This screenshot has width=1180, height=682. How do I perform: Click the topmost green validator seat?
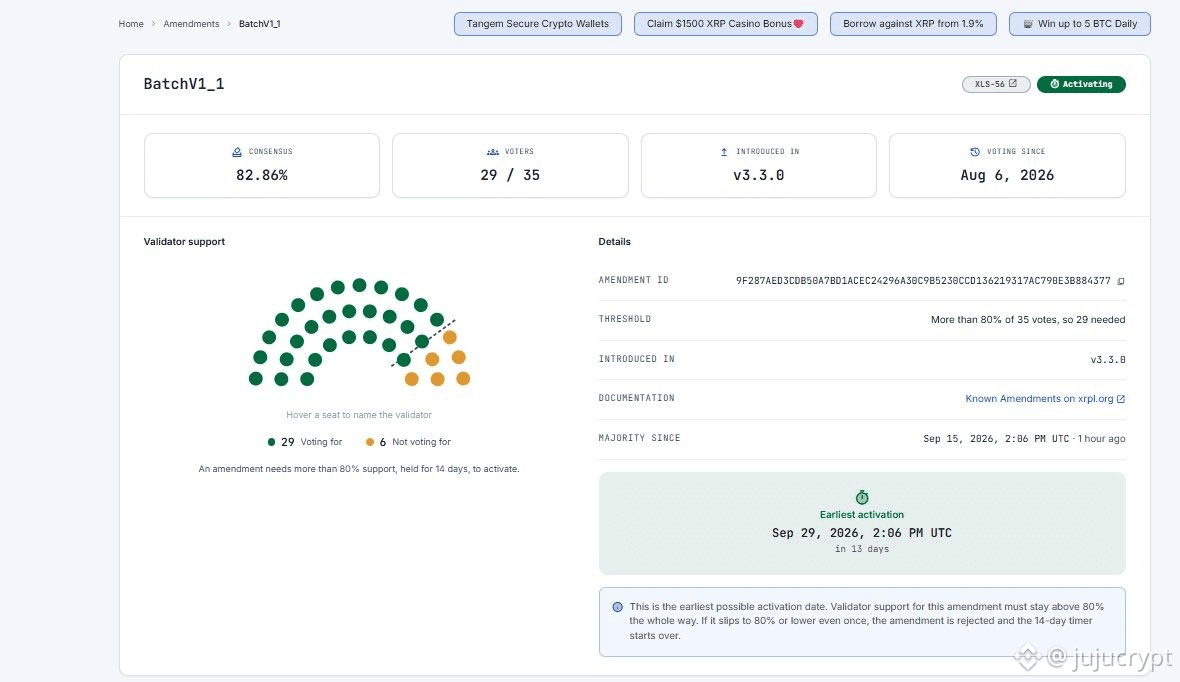[x=360, y=285]
